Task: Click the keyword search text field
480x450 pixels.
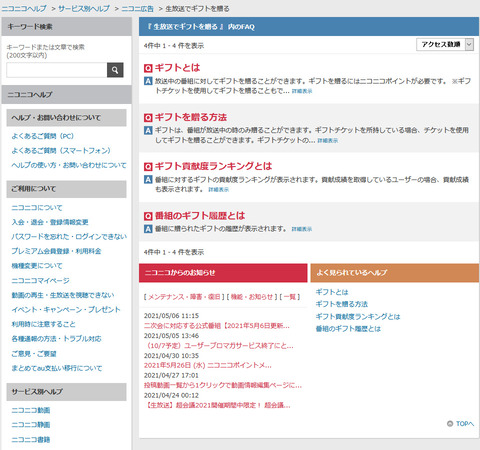Action: point(57,70)
